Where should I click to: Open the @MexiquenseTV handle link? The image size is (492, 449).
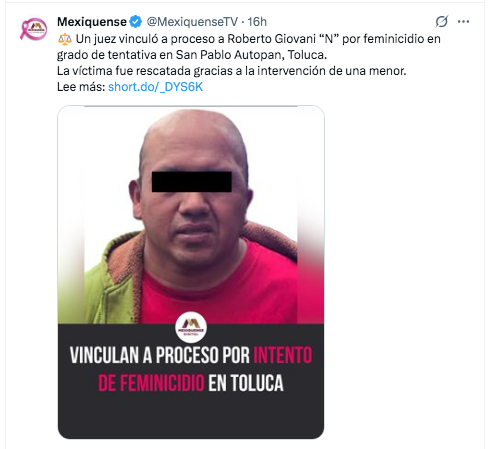click(192, 22)
